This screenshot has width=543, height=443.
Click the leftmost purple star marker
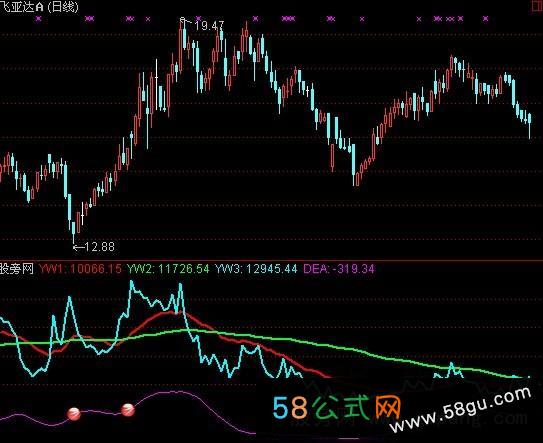(x=38, y=19)
